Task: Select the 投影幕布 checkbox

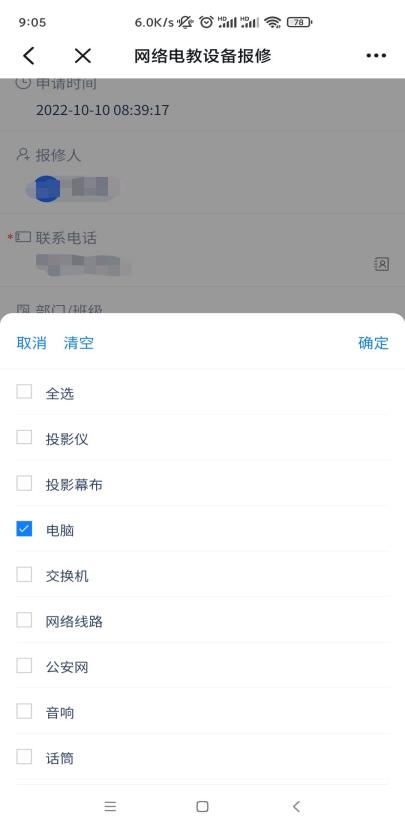Action: pyautogui.click(x=24, y=483)
